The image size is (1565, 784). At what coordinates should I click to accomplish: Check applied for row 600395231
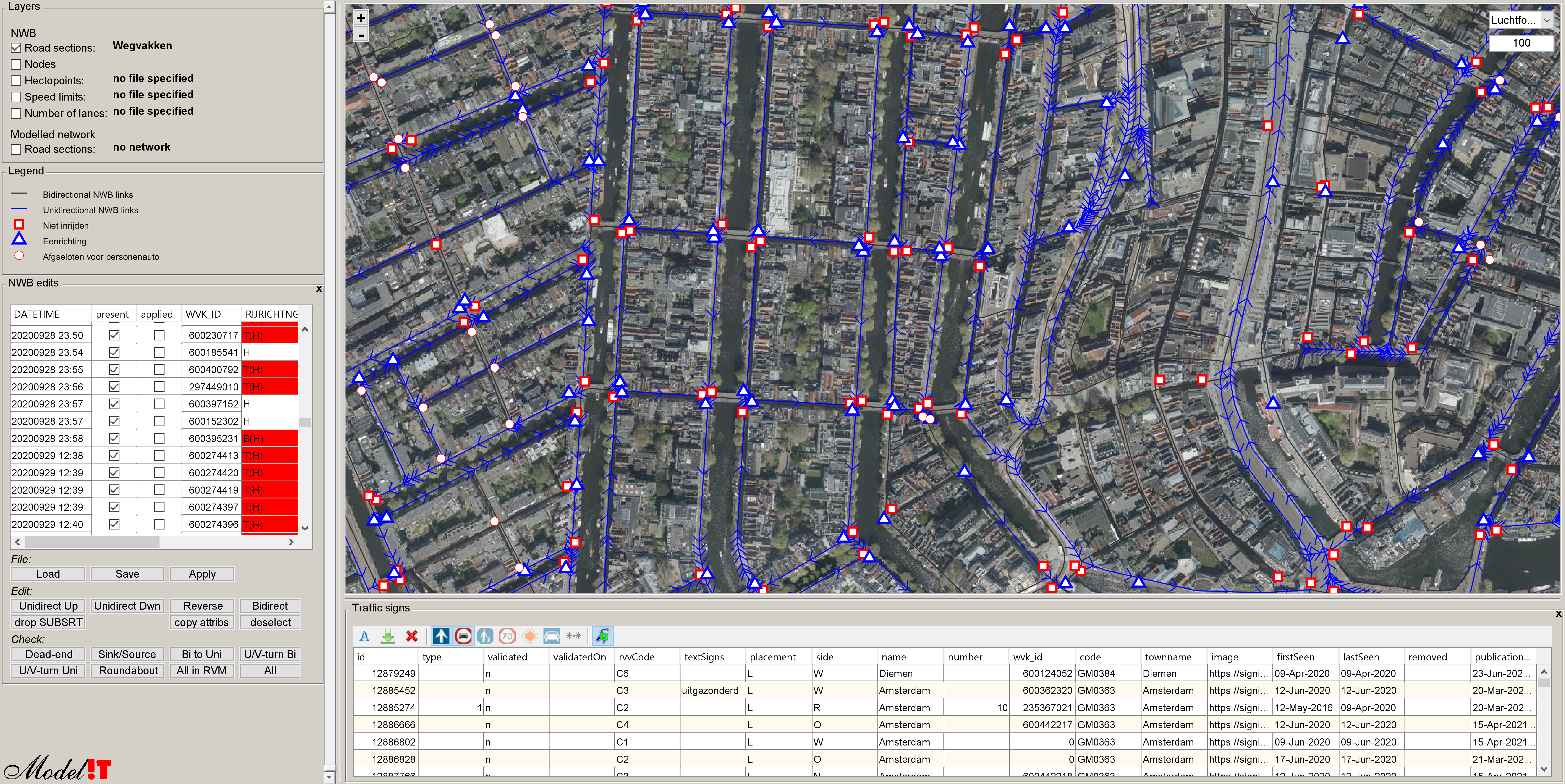(x=159, y=438)
